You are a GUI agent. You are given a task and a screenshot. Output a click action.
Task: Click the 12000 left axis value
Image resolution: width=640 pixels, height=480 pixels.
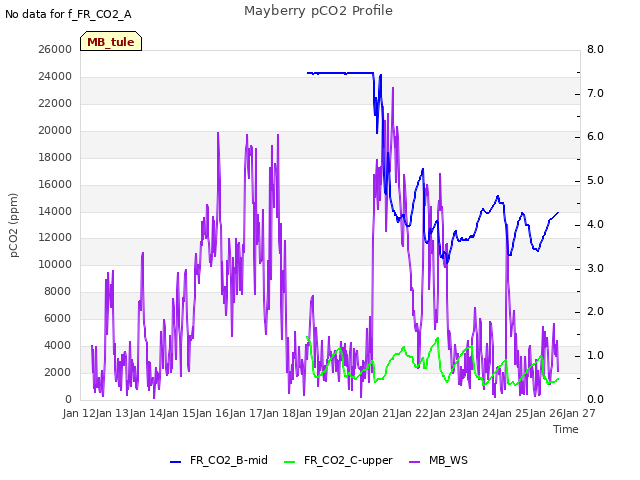55,237
